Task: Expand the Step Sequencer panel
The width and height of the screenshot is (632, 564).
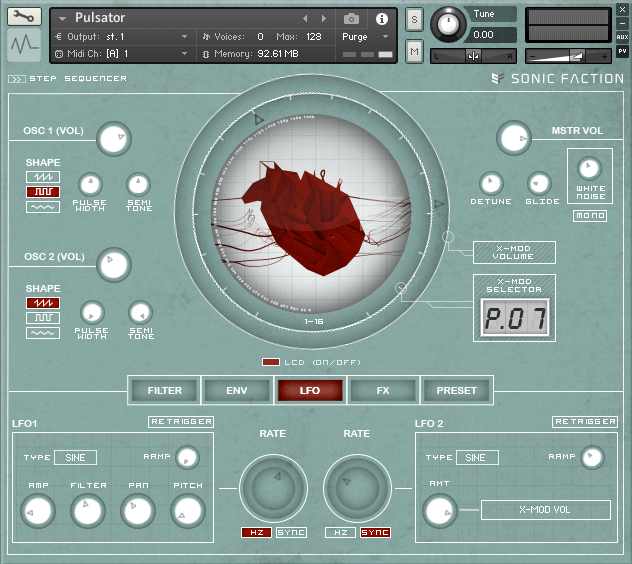Action: 17,79
